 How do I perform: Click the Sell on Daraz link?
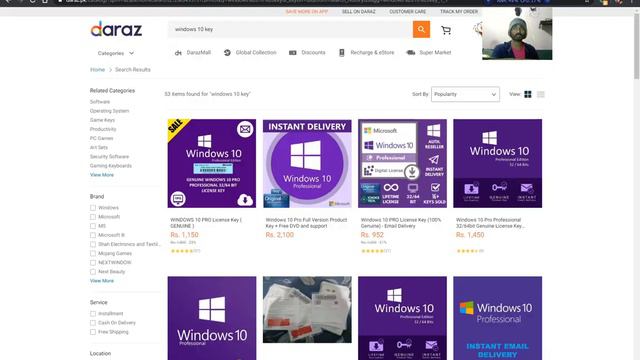point(358,11)
